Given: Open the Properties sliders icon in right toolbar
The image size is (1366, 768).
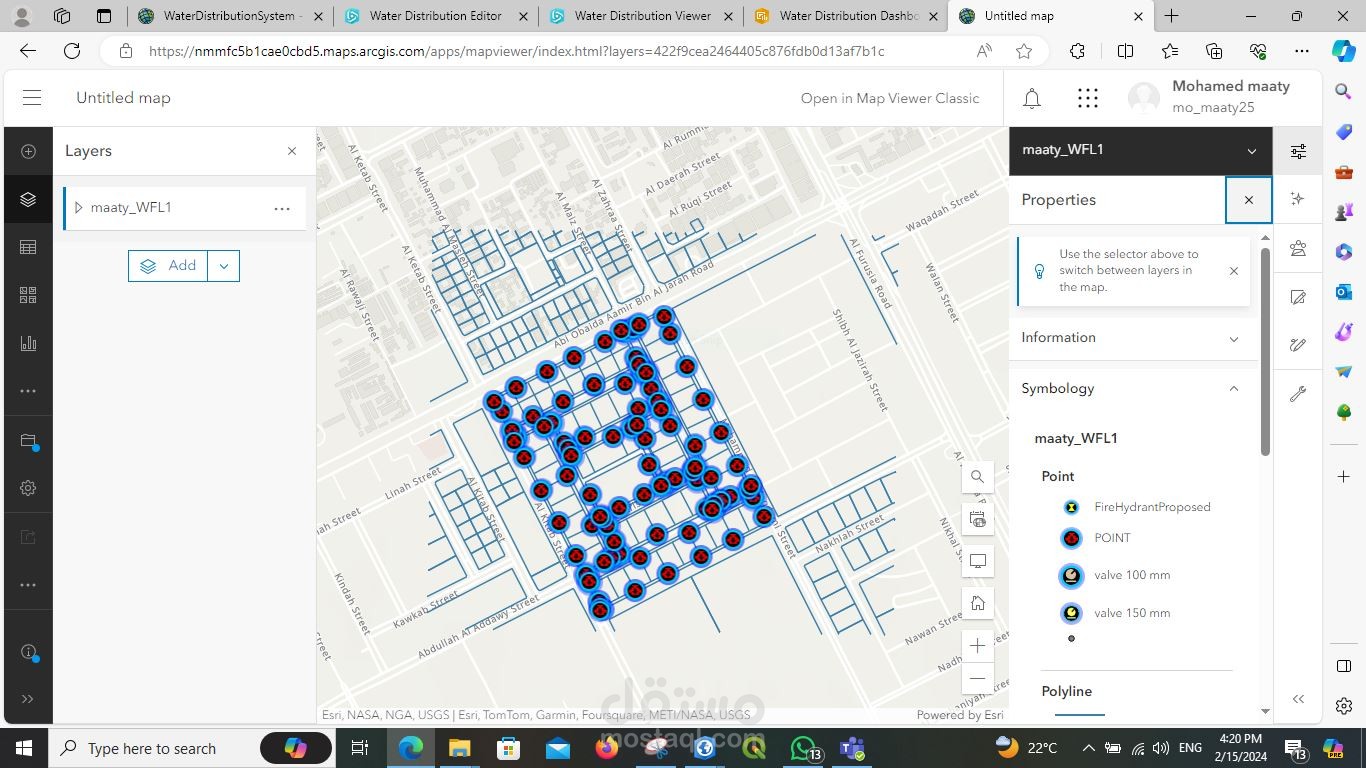Looking at the screenshot, I should tap(1298, 151).
